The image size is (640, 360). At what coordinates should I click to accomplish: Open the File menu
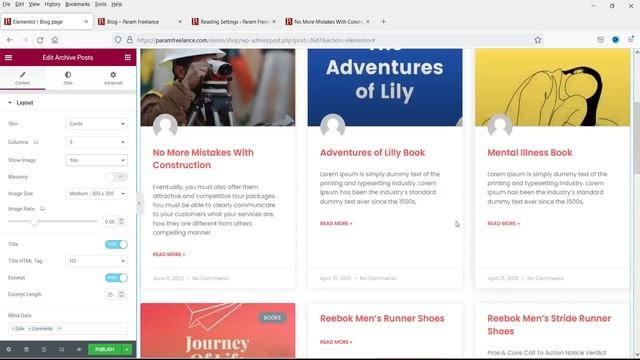(6, 4)
